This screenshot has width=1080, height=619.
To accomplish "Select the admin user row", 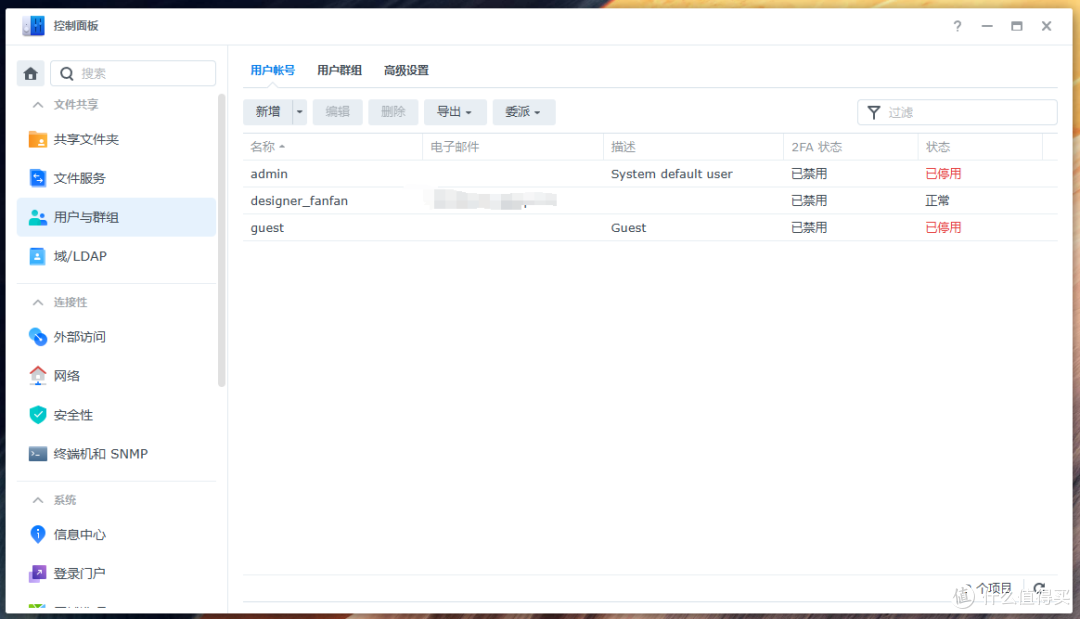I will [650, 174].
